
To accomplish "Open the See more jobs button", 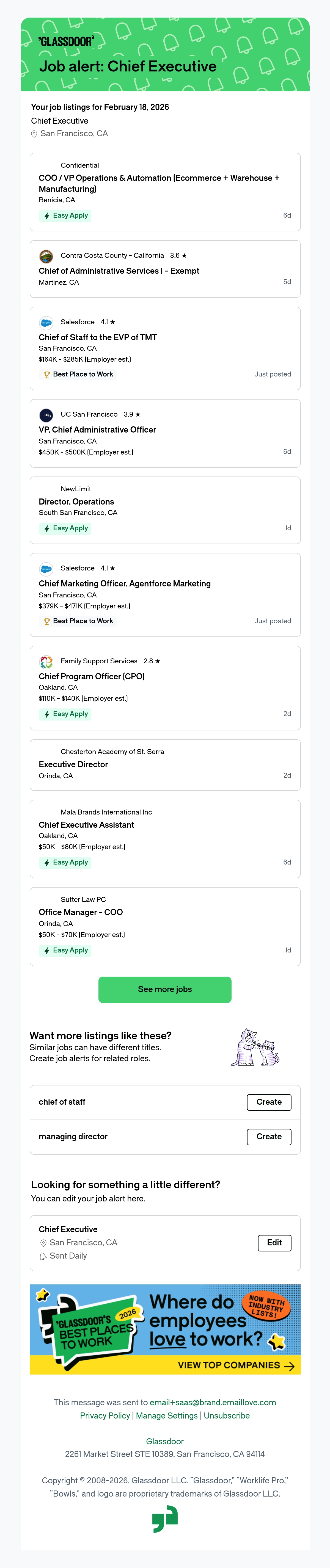I will pos(165,989).
